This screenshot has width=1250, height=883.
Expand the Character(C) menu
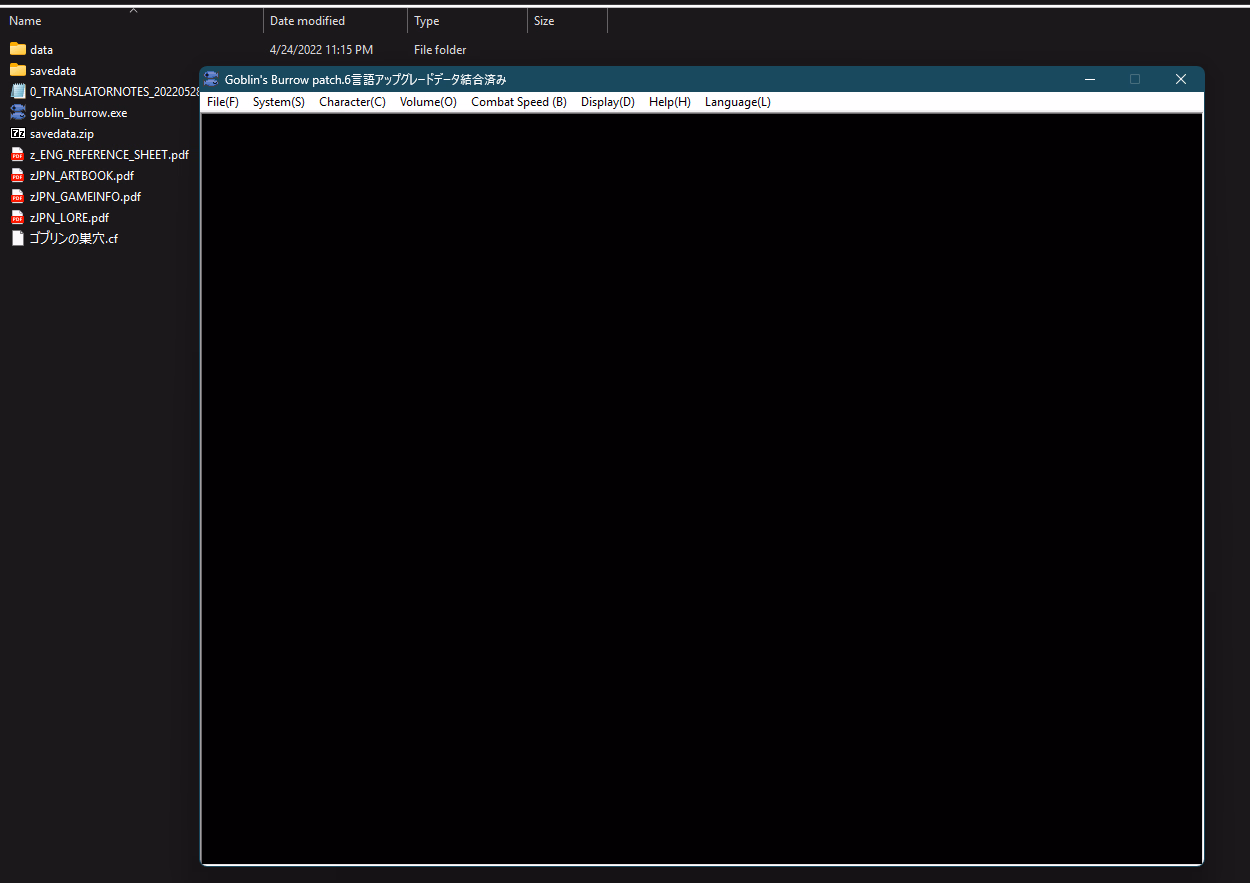pos(352,102)
